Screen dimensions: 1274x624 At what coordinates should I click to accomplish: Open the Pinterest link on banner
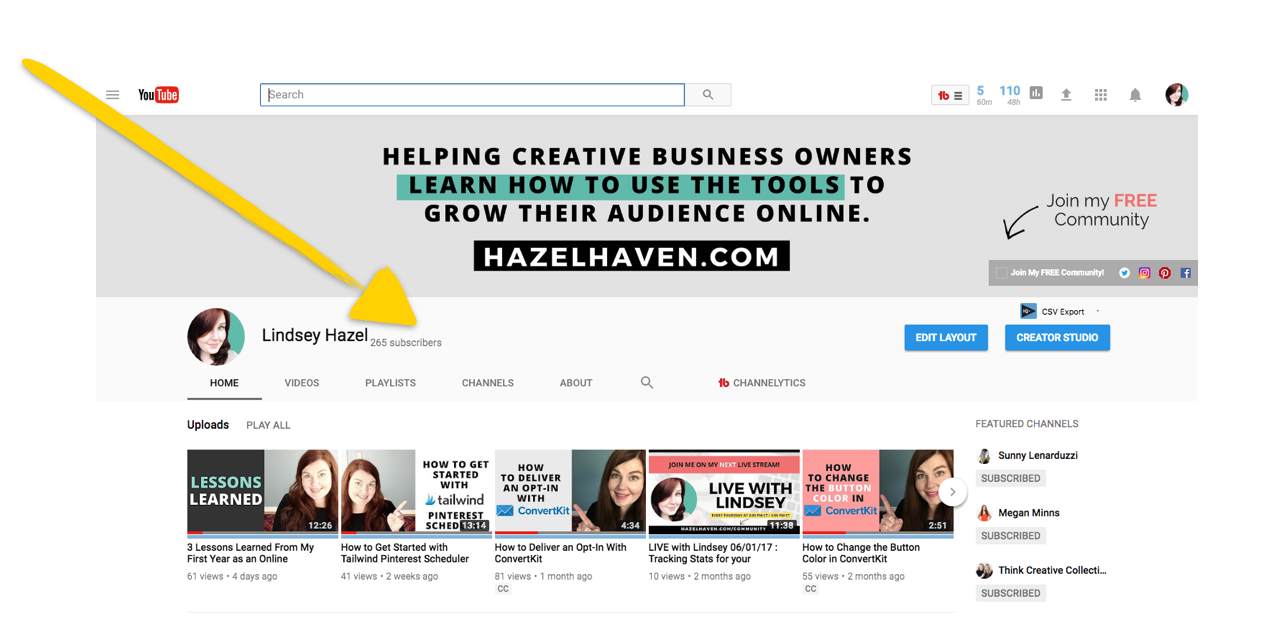[x=1165, y=273]
